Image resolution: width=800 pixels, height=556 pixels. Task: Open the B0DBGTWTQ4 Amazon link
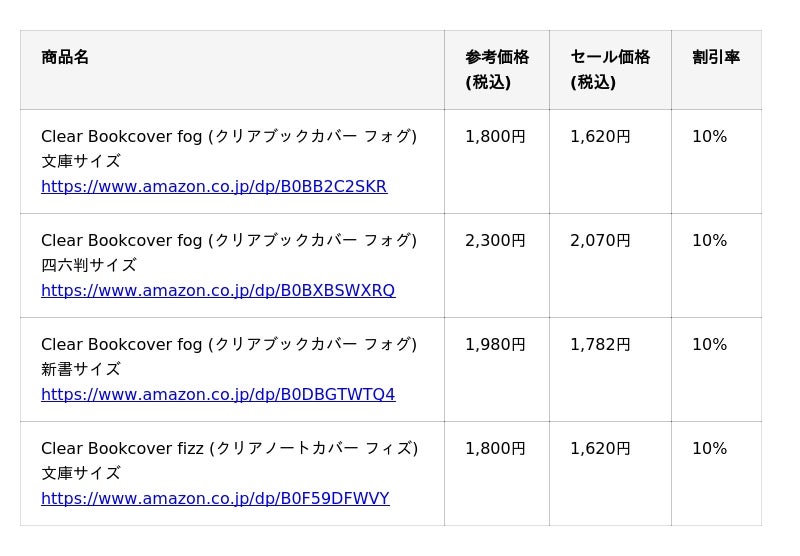(x=217, y=395)
